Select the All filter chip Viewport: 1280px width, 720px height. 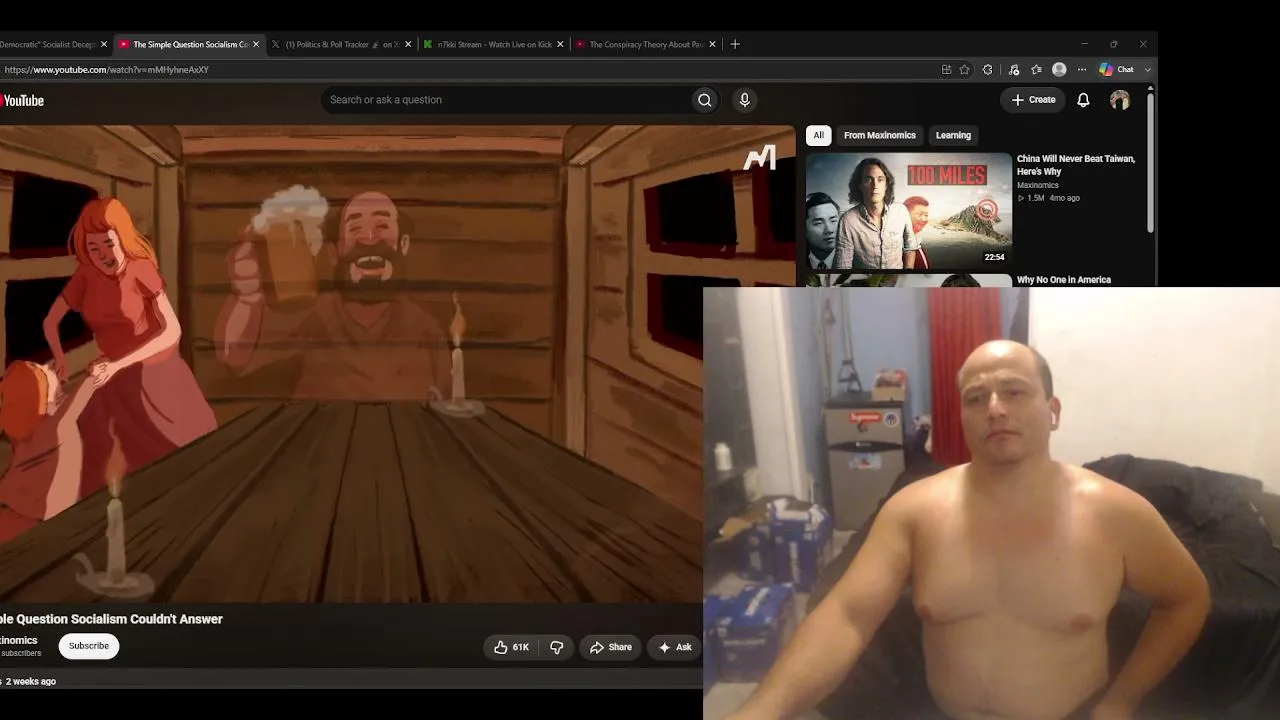[818, 135]
